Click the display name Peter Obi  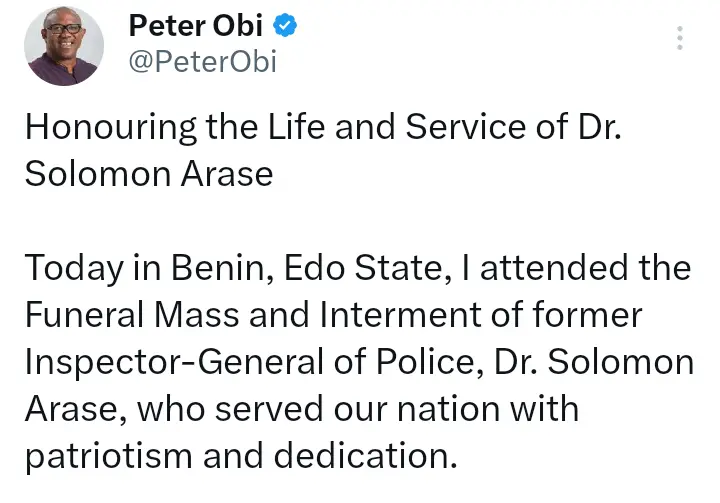coord(195,28)
